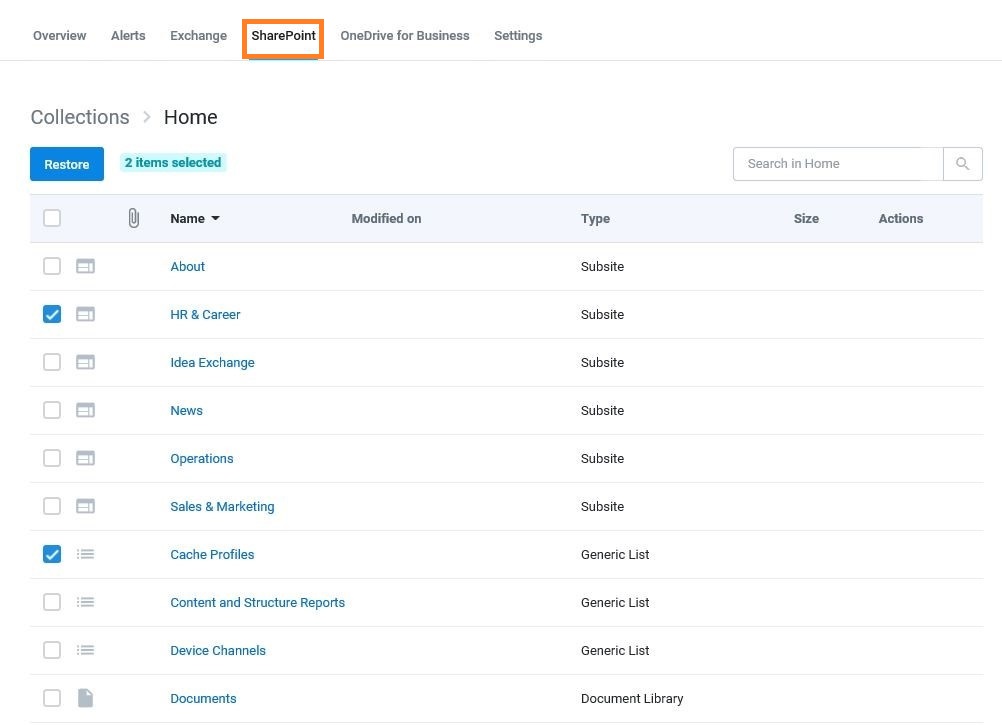Click the search magnifier icon
This screenshot has width=1002, height=725.
click(962, 164)
